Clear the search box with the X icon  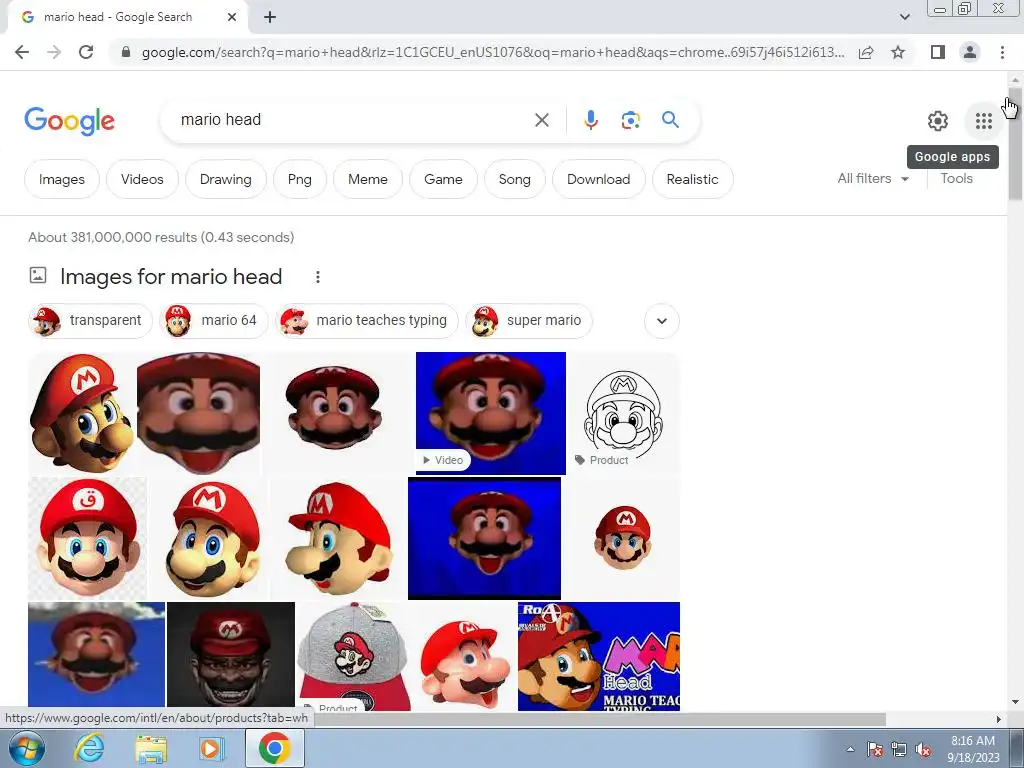[x=541, y=120]
